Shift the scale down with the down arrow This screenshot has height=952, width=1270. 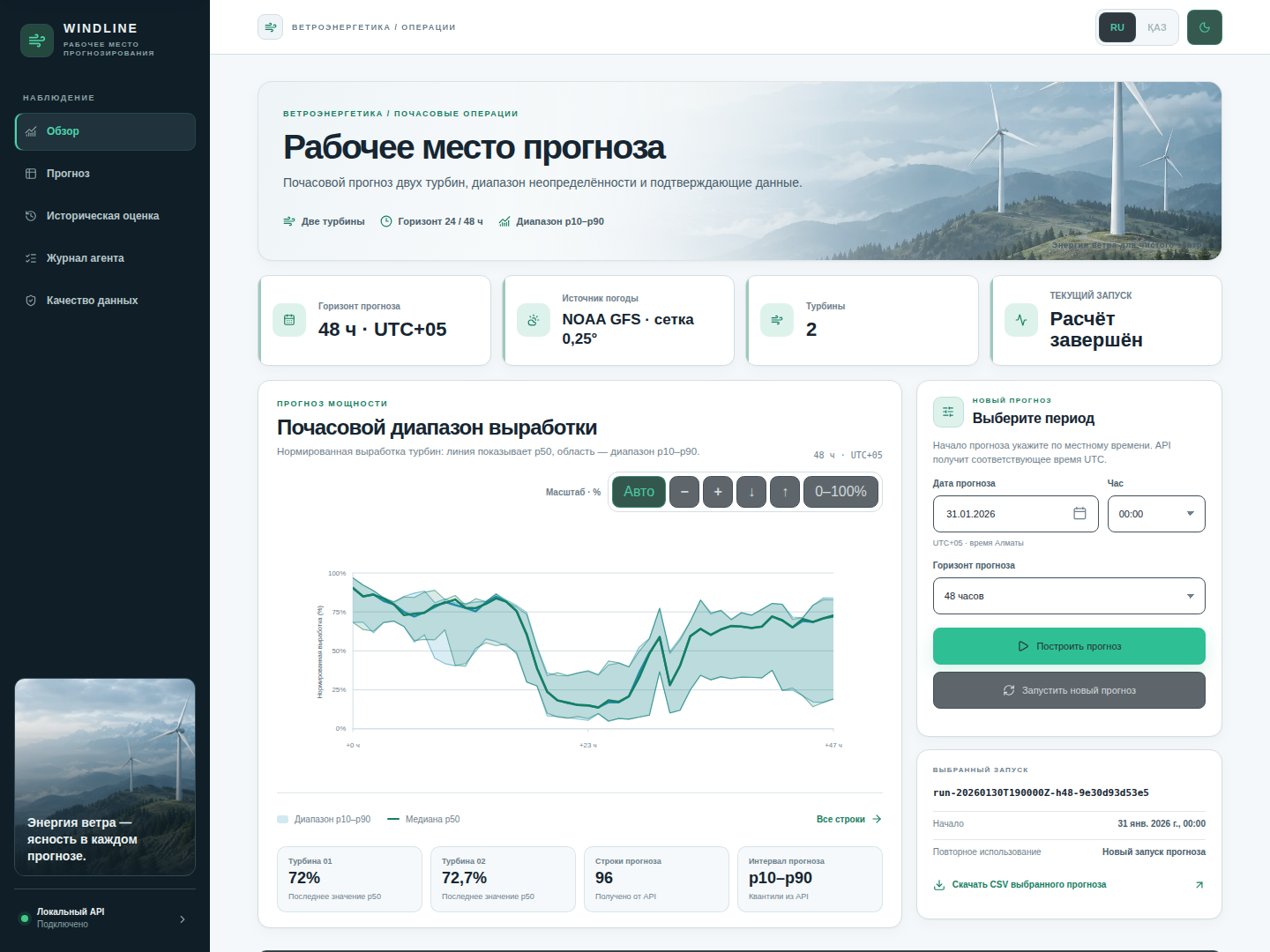pos(751,492)
